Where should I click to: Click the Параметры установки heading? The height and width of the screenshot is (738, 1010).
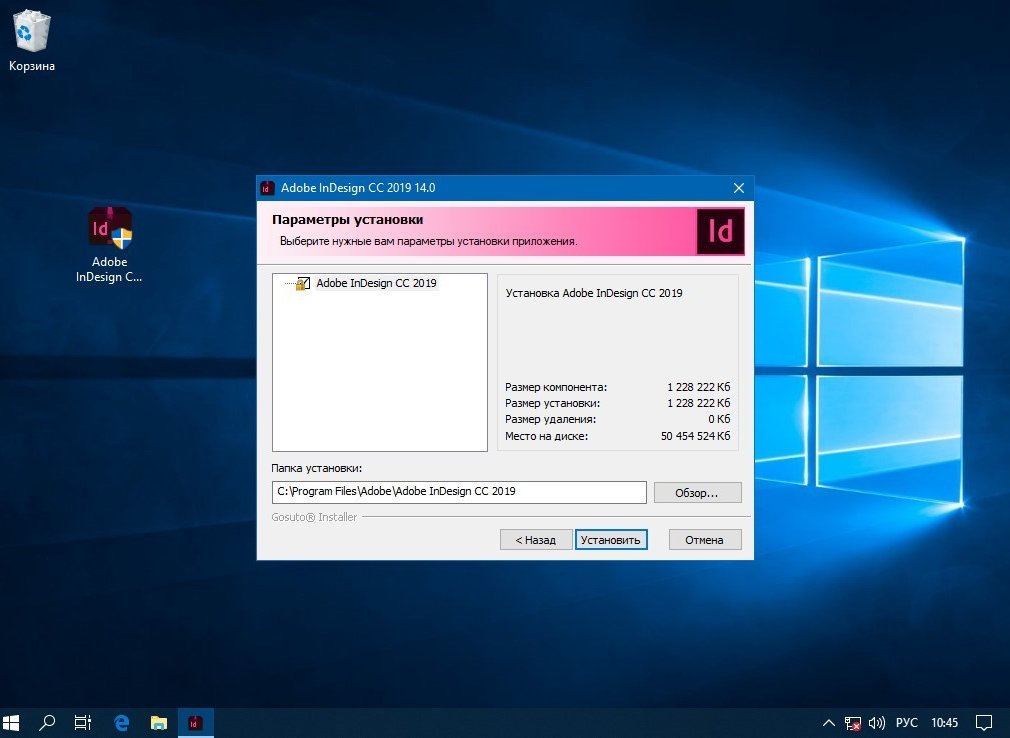pyautogui.click(x=348, y=220)
